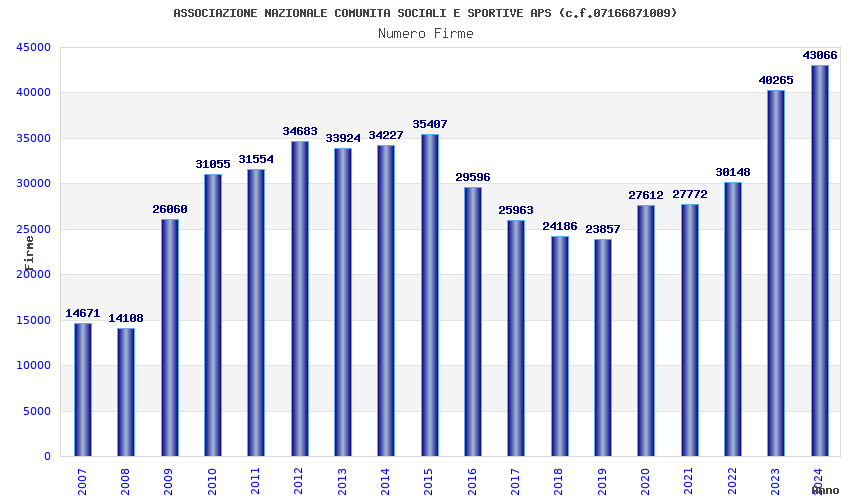Click the x-axis year label 2020
Viewport: 850px width, 500px height.
pos(646,482)
